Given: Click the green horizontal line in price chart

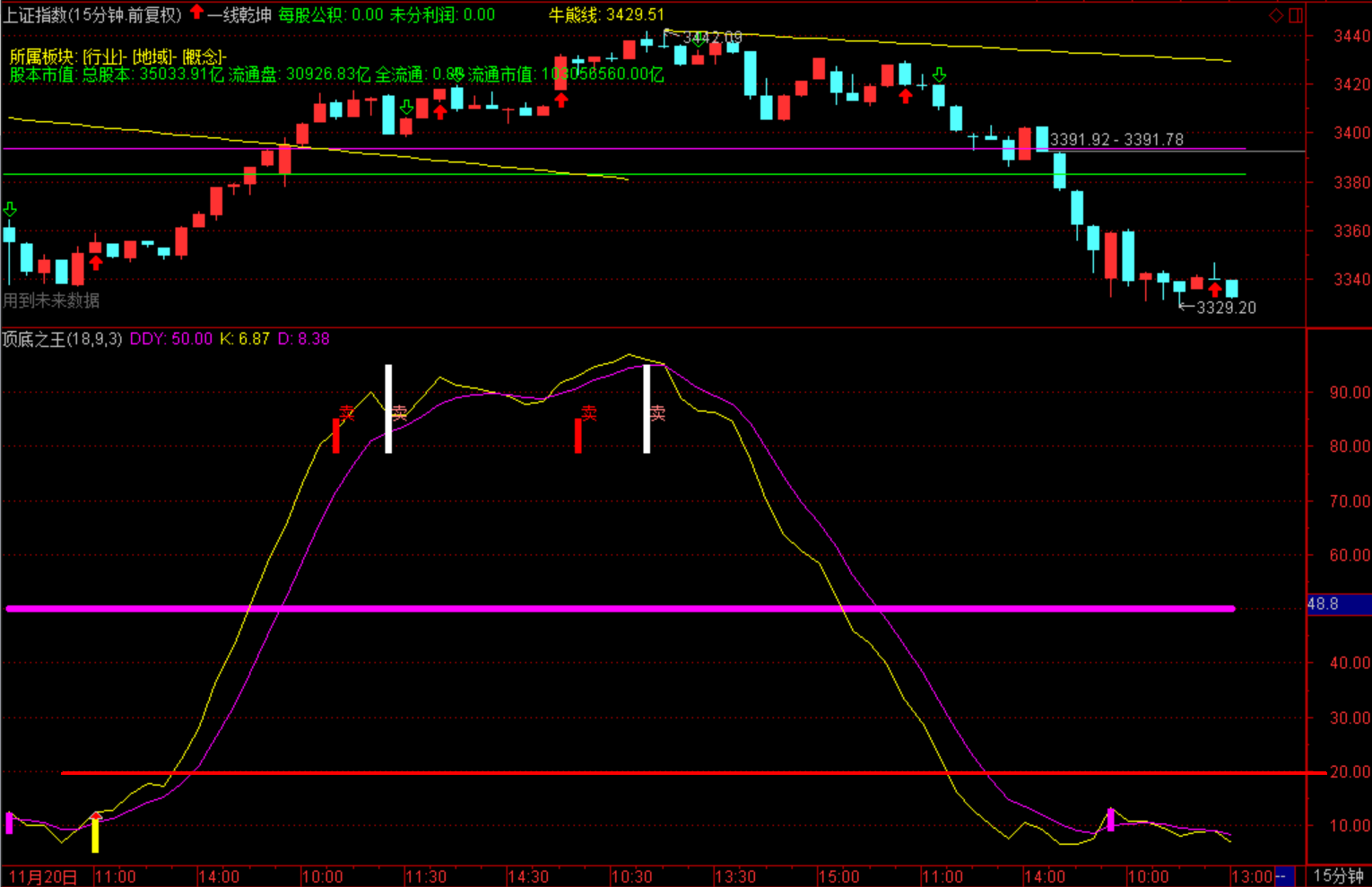Looking at the screenshot, I should click(624, 174).
